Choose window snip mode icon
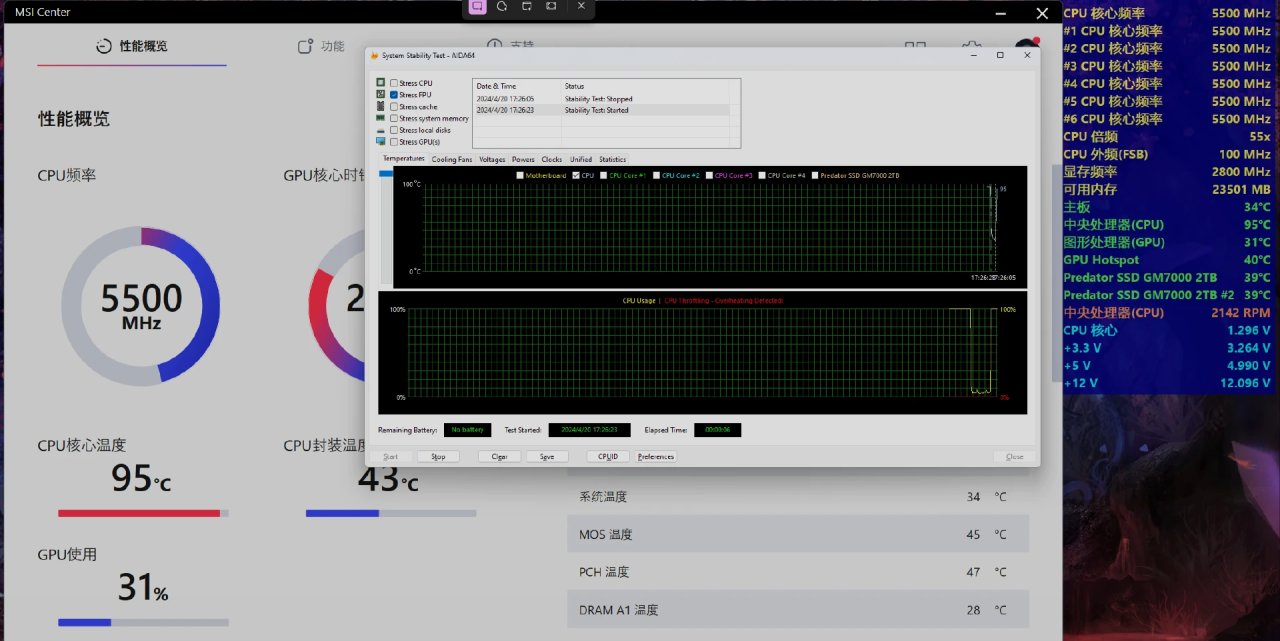Screen dimensions: 1280x641 [x=527, y=6]
